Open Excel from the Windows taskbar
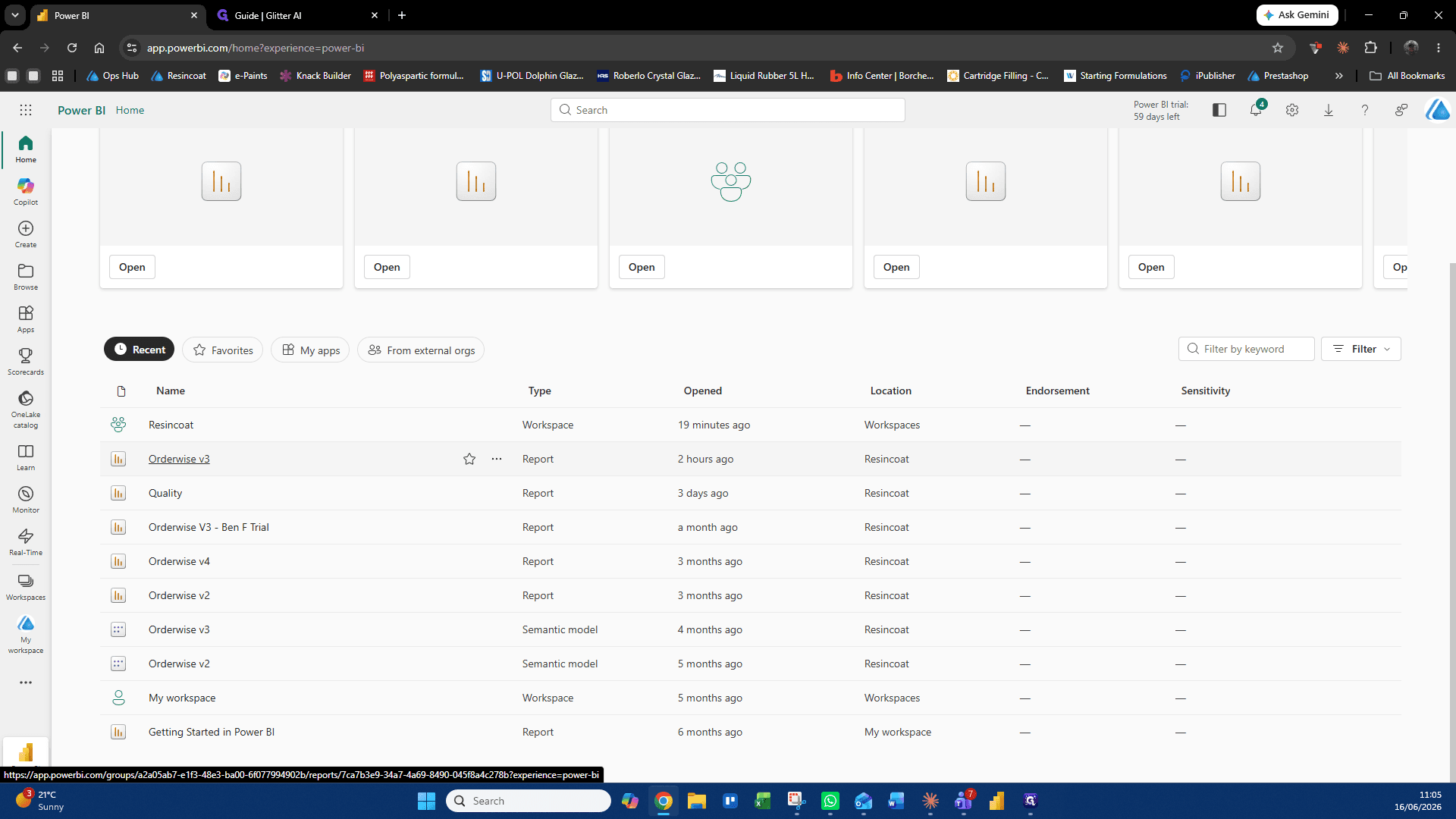The image size is (1456, 819). tap(763, 801)
